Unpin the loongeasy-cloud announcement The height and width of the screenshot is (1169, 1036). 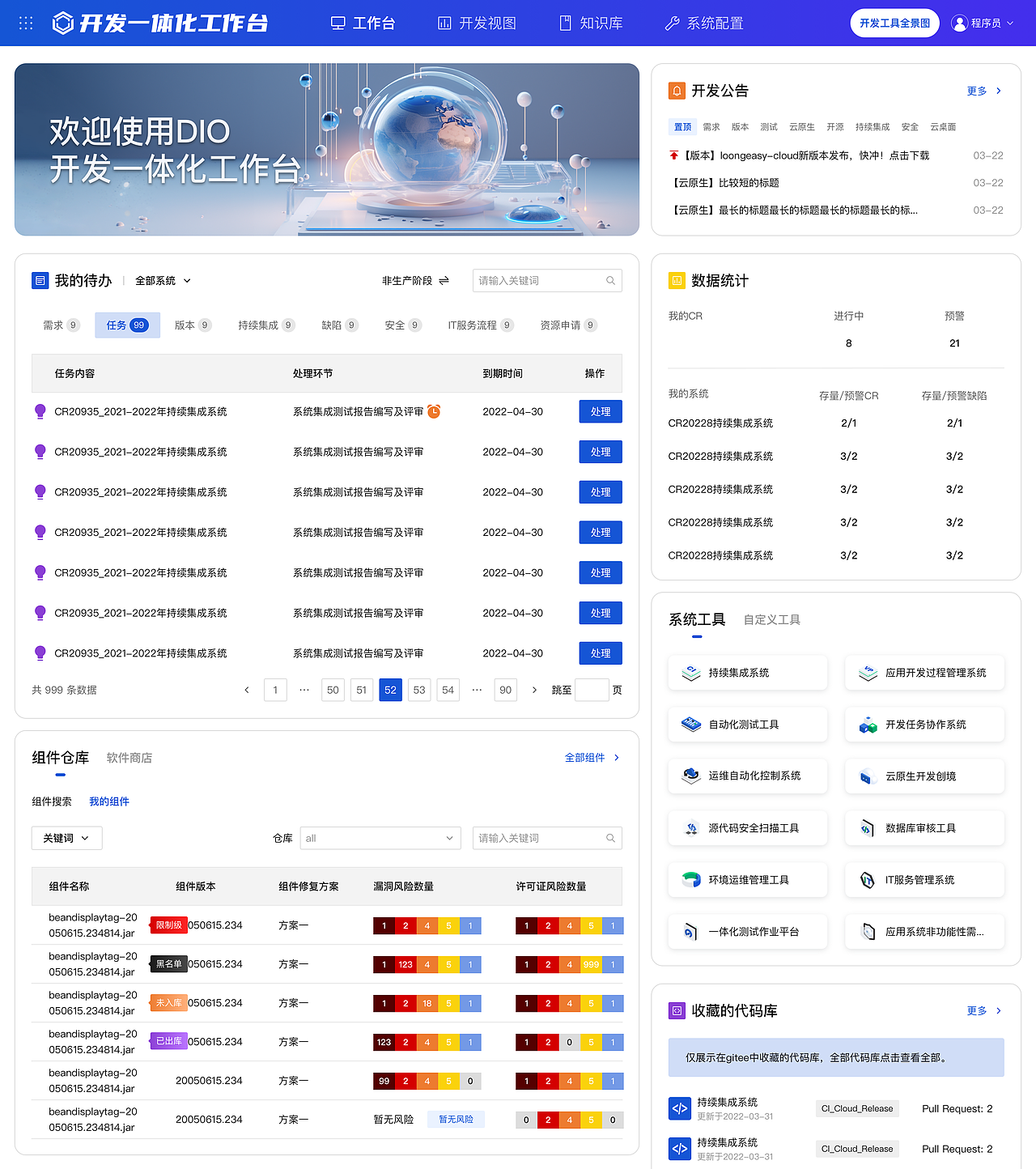coord(673,155)
